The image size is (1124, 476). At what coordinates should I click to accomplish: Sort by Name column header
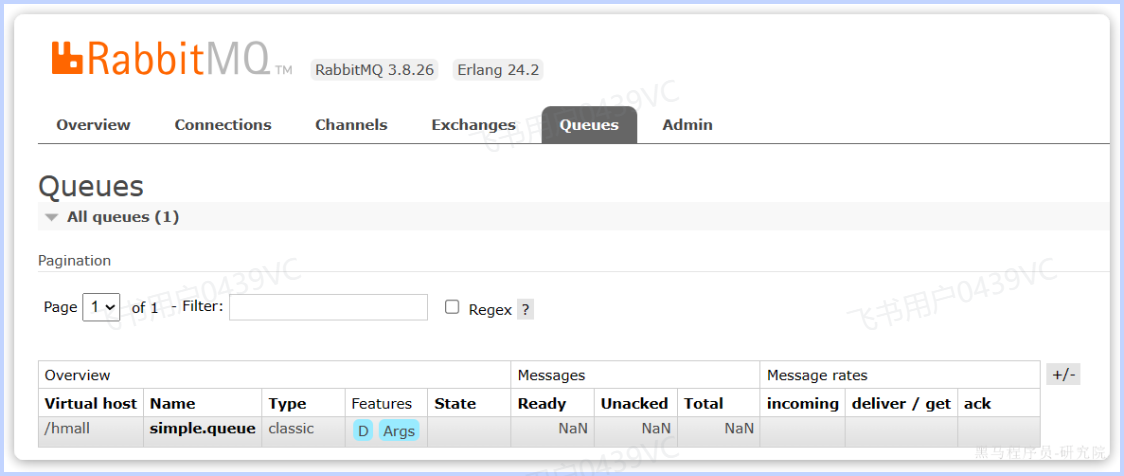[173, 404]
